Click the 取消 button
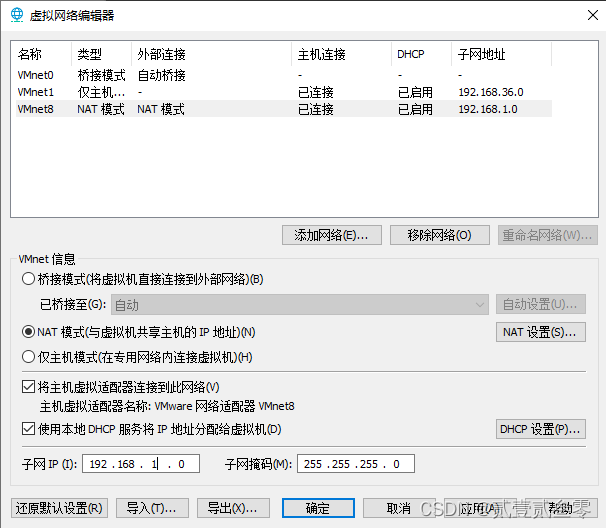This screenshot has height=528, width=606. [399, 508]
